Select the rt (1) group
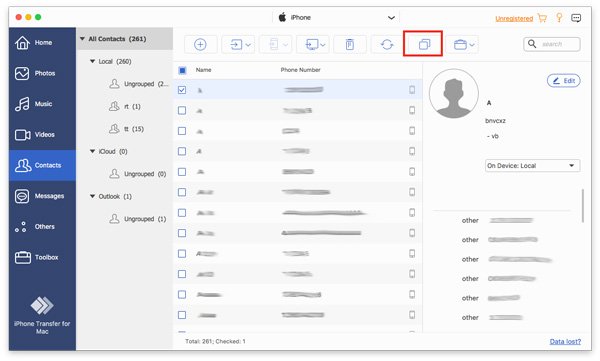Image resolution: width=600 pixels, height=361 pixels. [x=126, y=106]
